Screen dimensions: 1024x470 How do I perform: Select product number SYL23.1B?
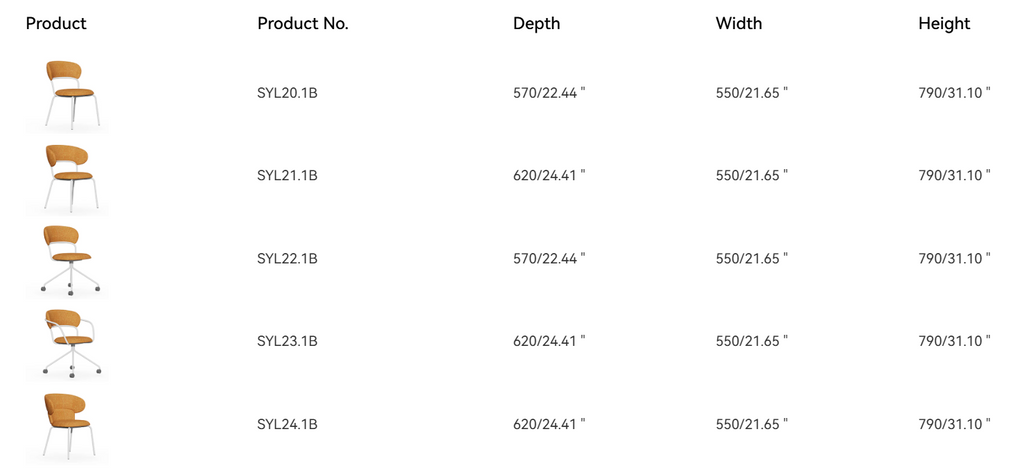point(287,341)
